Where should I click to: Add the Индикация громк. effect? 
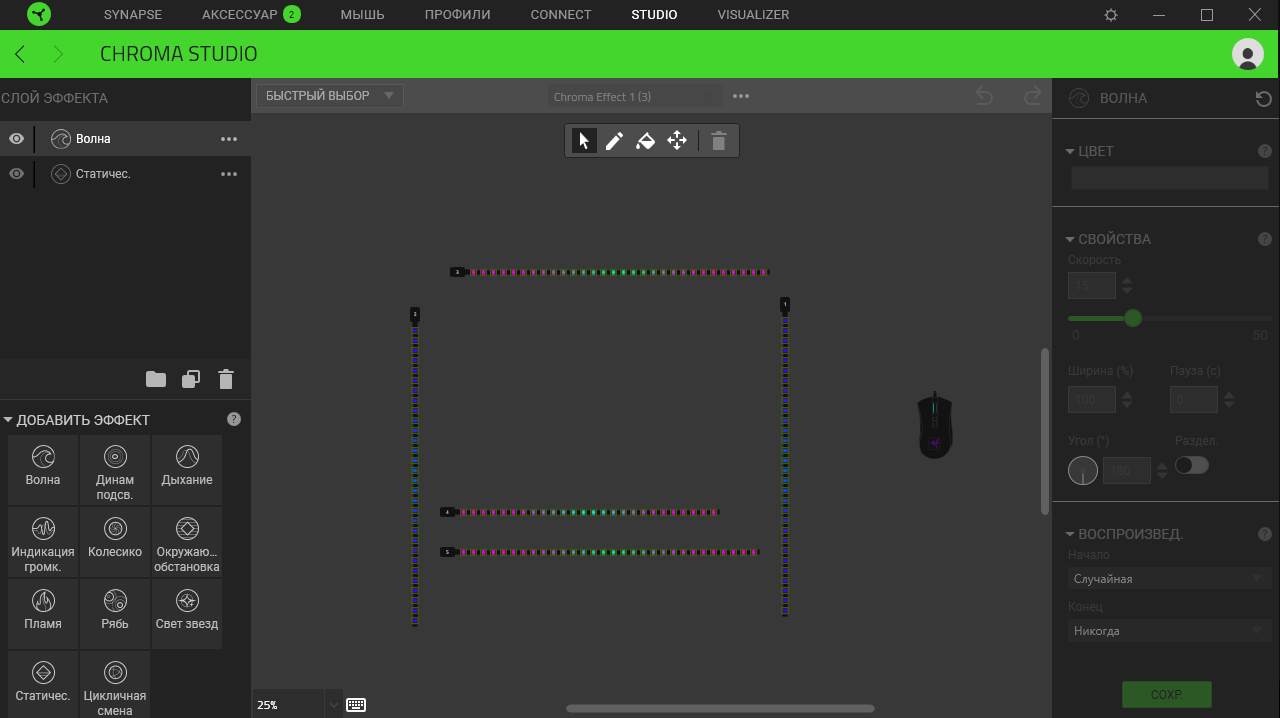tap(43, 541)
